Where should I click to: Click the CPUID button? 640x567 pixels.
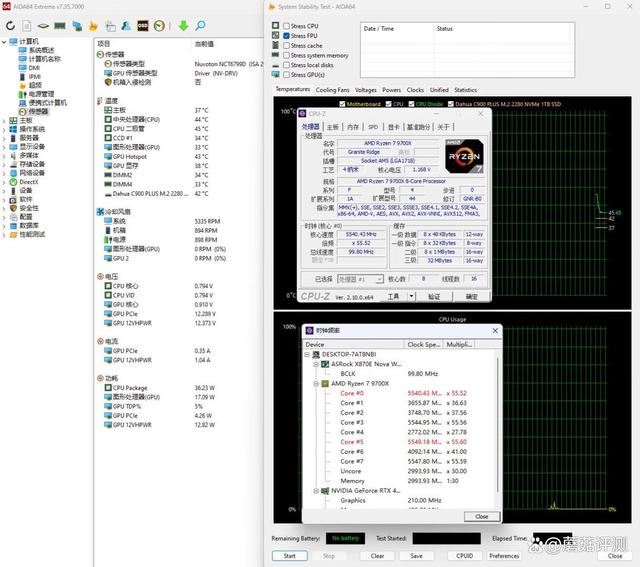[465, 556]
